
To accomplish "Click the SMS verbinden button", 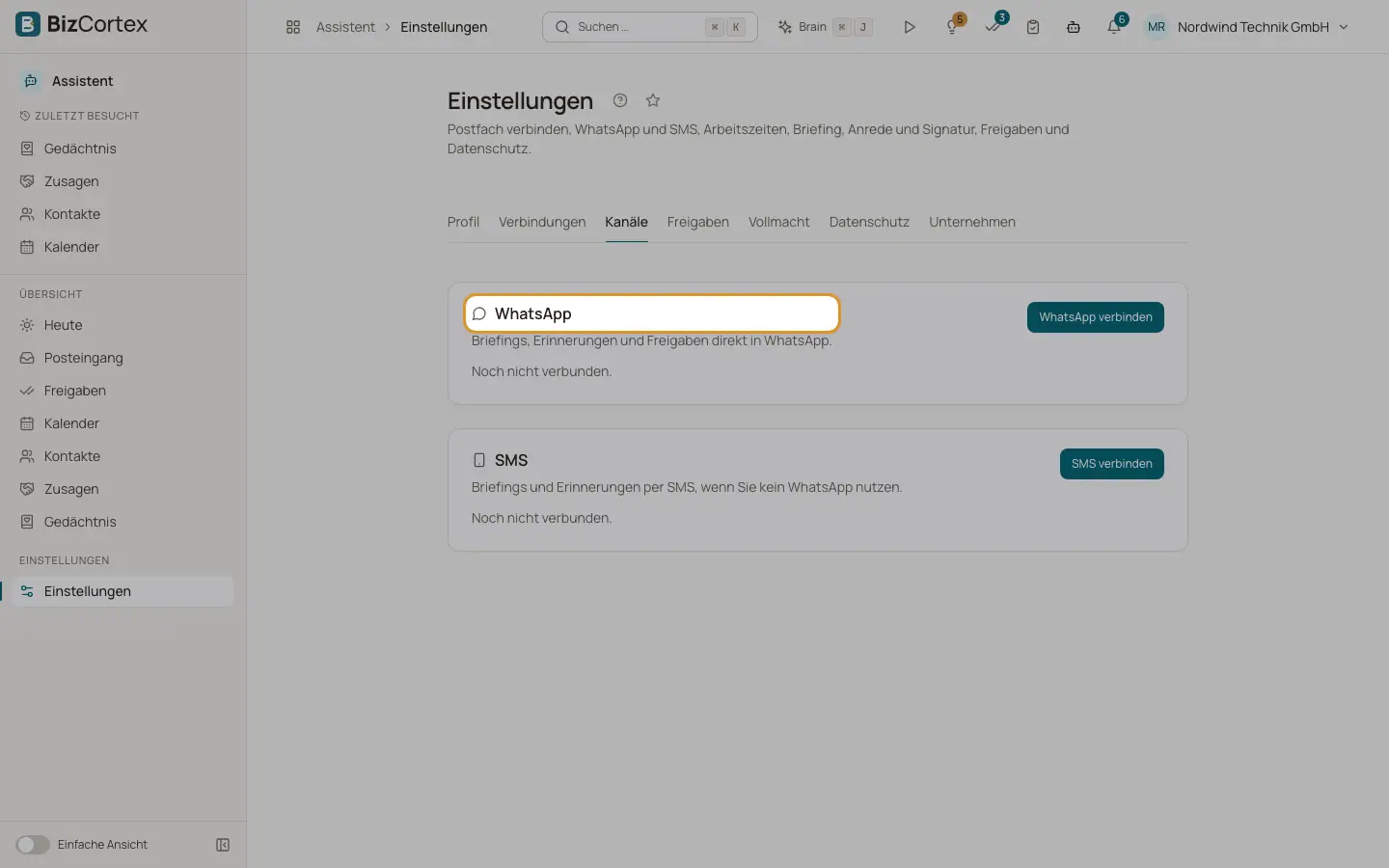I will click(x=1112, y=464).
